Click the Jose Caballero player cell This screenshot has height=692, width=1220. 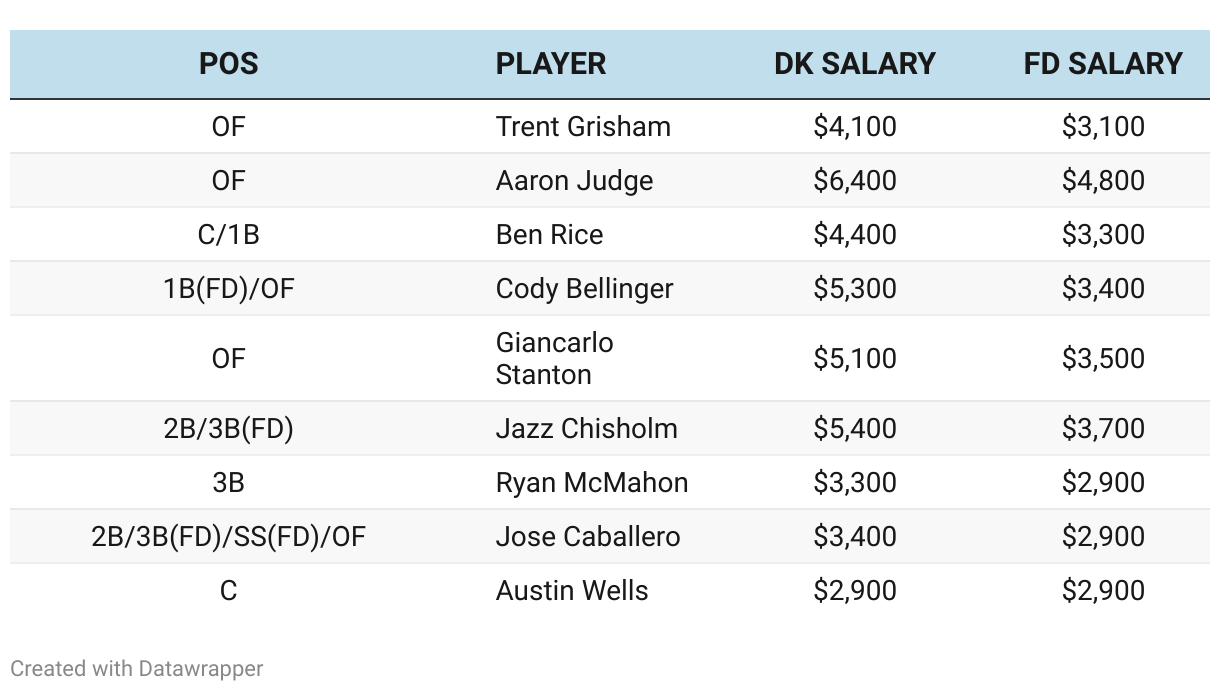(x=588, y=537)
